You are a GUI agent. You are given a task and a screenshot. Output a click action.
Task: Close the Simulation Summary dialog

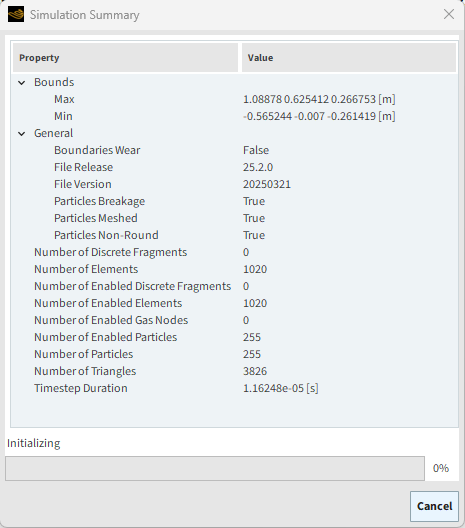coord(449,14)
